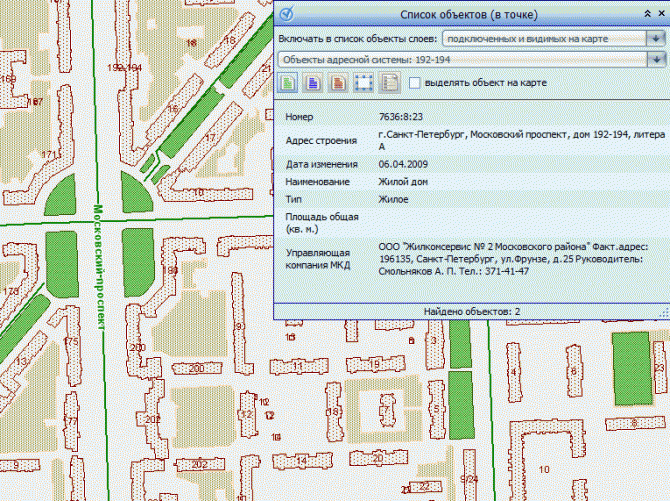670x501 pixels.
Task: Click the checkmark logo in panel title
Action: click(286, 15)
